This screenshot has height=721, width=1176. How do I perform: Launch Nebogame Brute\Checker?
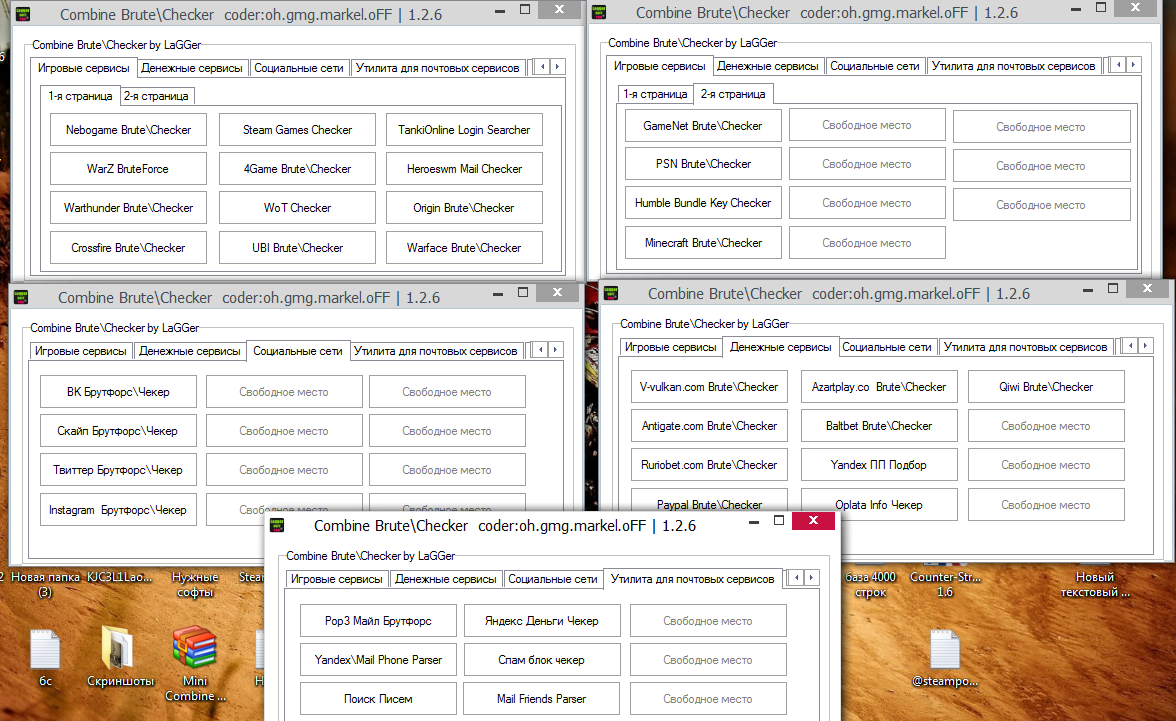tap(128, 130)
